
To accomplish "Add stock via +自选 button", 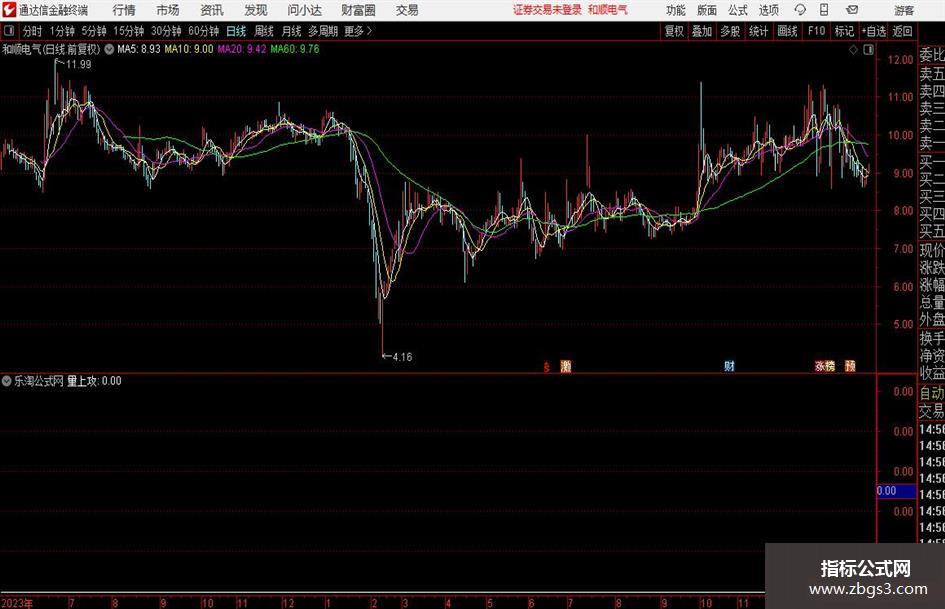I will click(874, 31).
